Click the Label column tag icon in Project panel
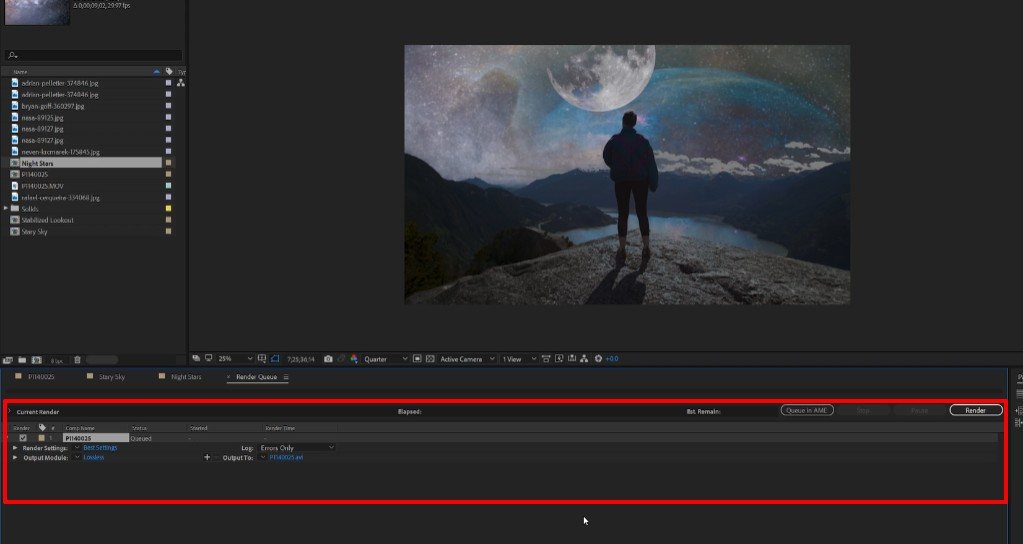This screenshot has height=544, width=1023. (169, 71)
